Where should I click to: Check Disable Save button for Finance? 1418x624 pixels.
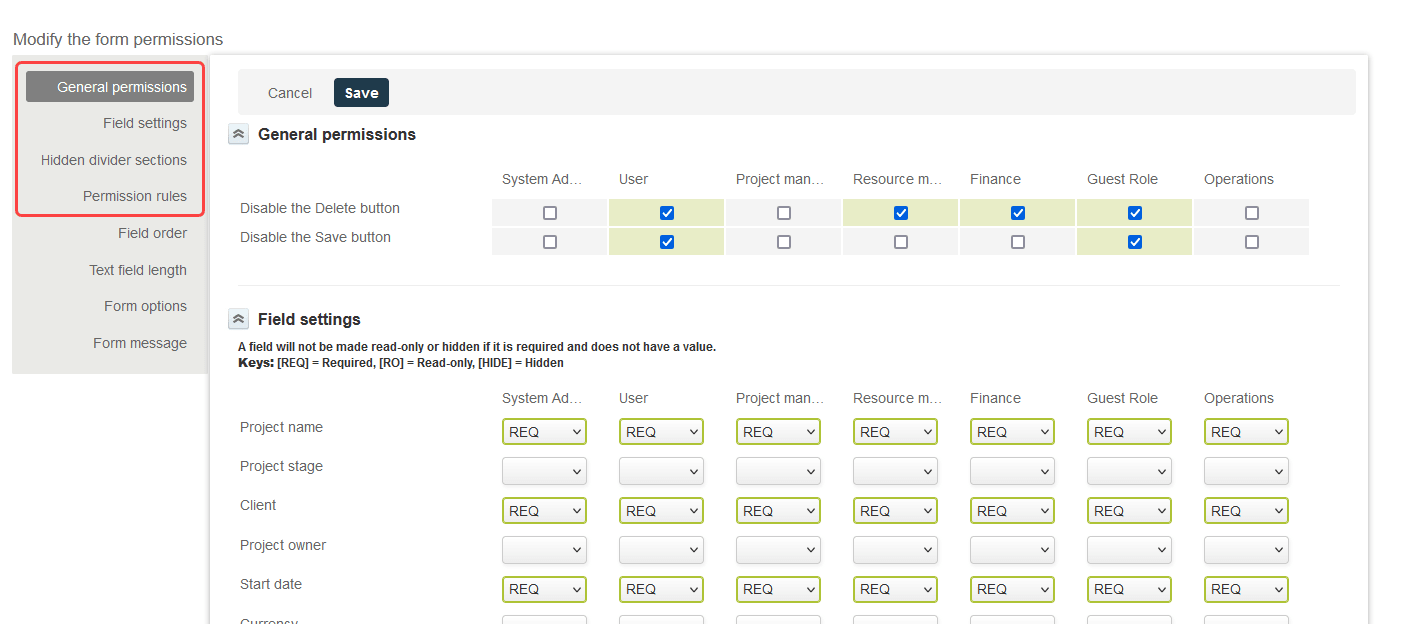point(1018,242)
